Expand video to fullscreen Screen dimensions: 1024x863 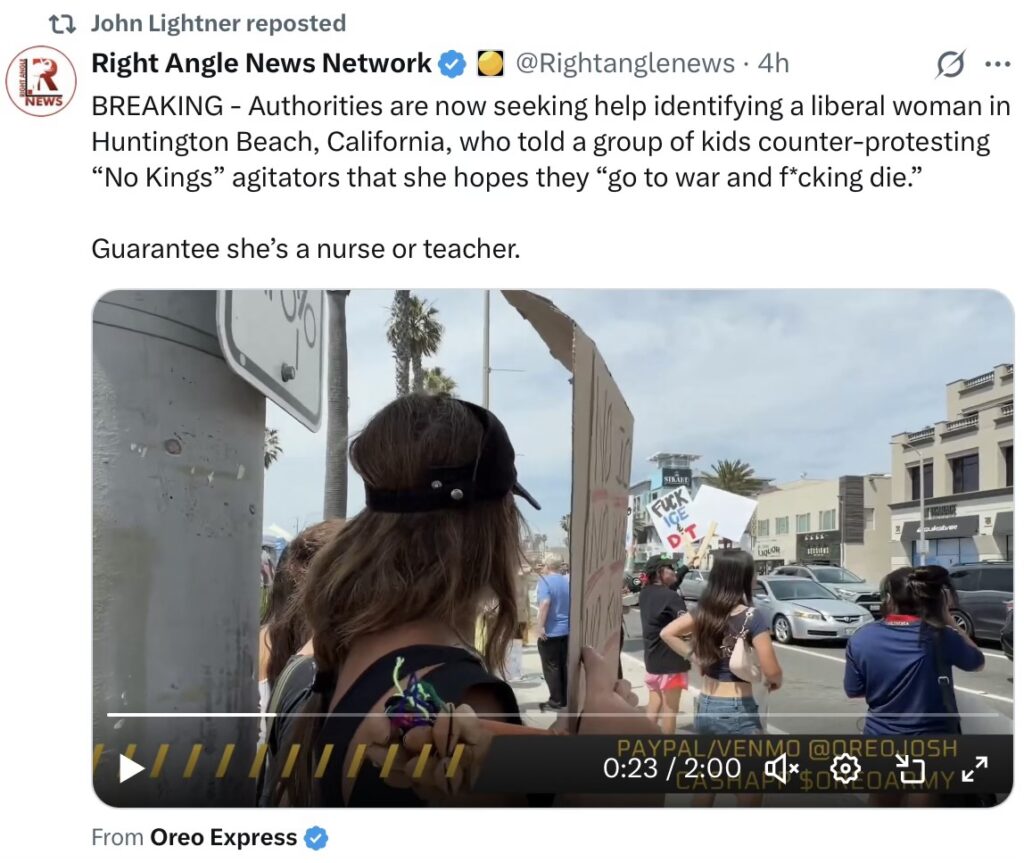tap(974, 768)
